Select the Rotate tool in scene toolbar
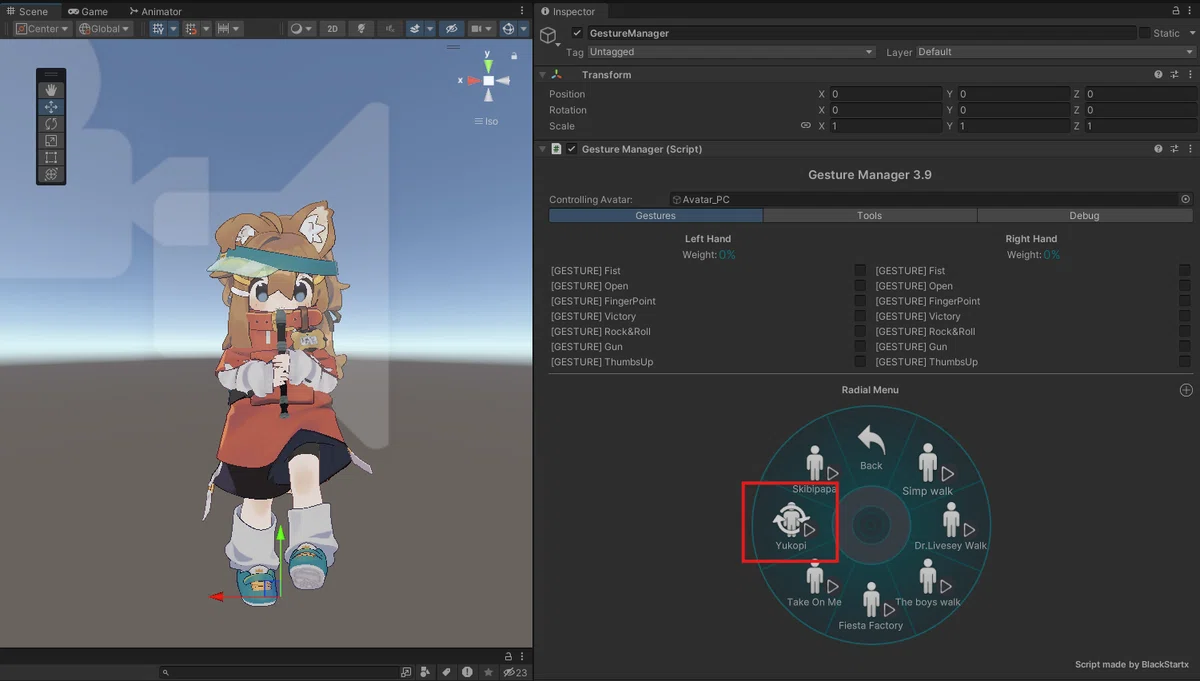 click(x=51, y=124)
